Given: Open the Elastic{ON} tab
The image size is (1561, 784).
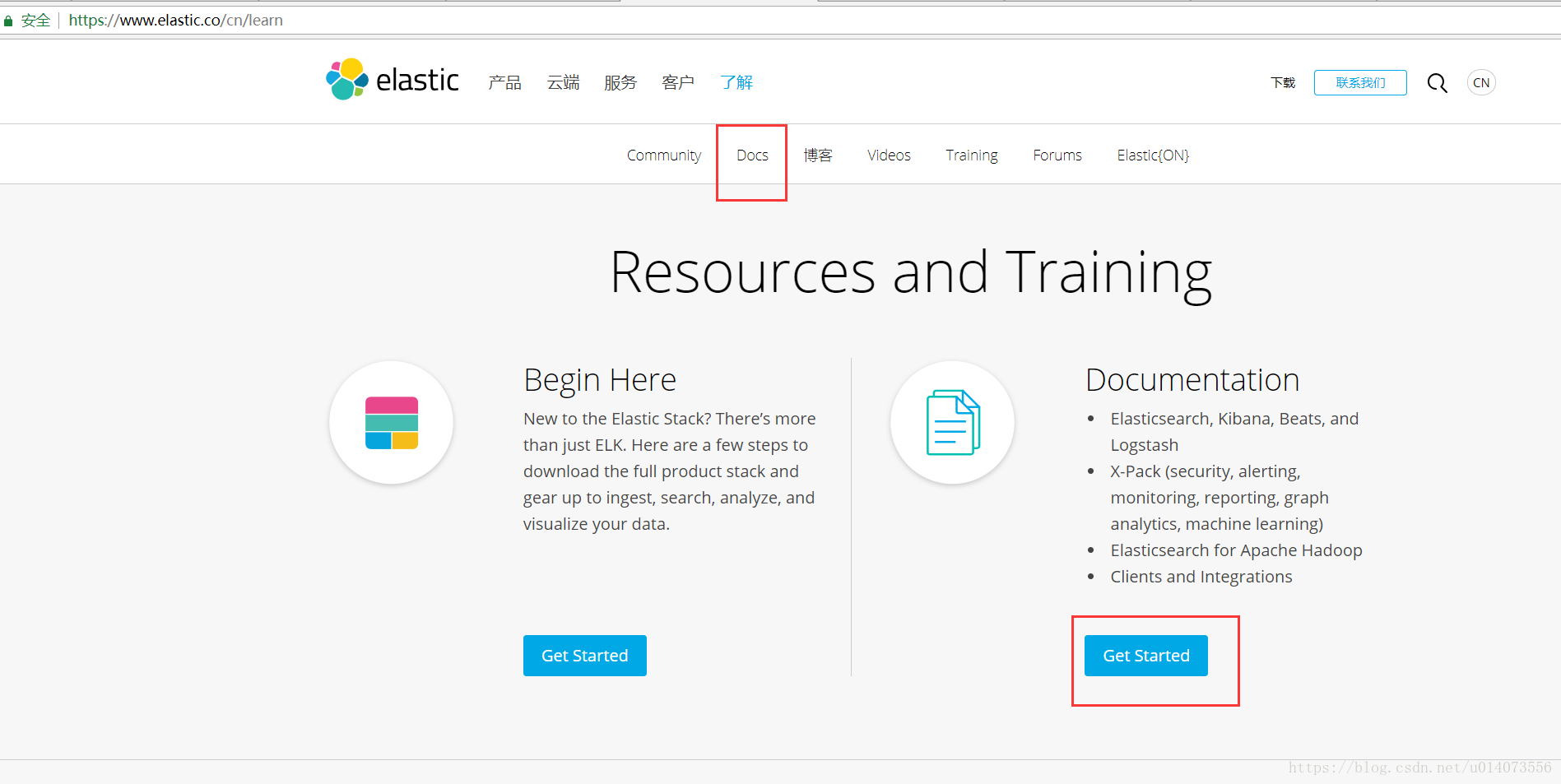Looking at the screenshot, I should [1153, 155].
